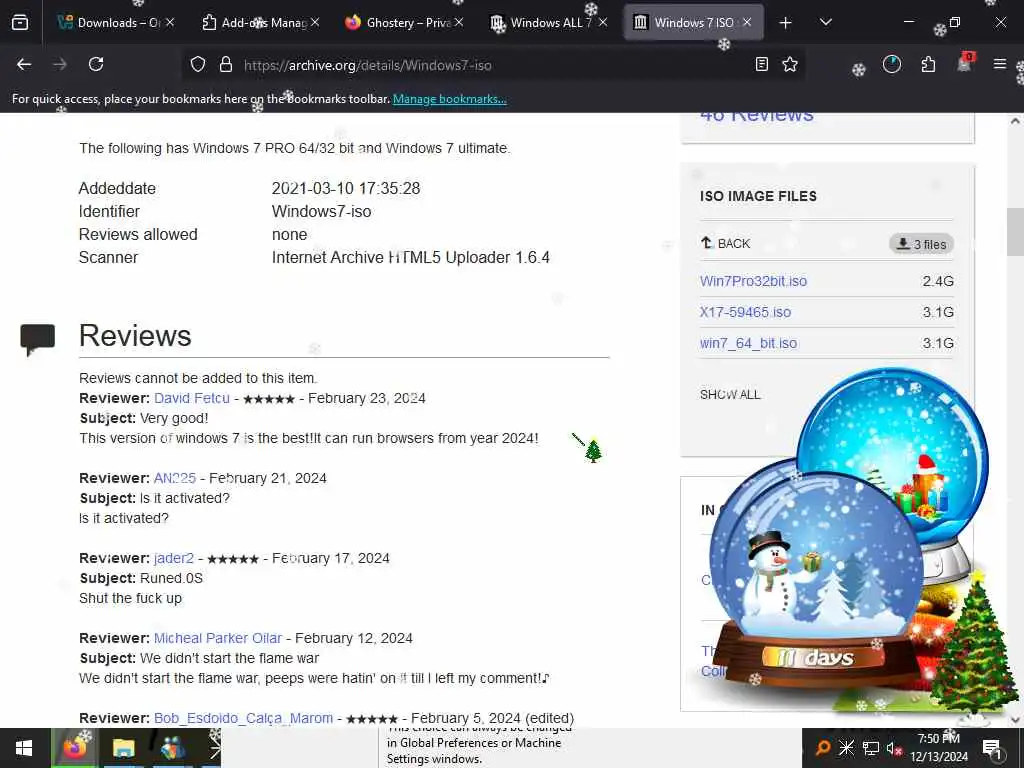Click the Identifier value Windows7-iso
This screenshot has width=1024, height=768.
click(321, 212)
